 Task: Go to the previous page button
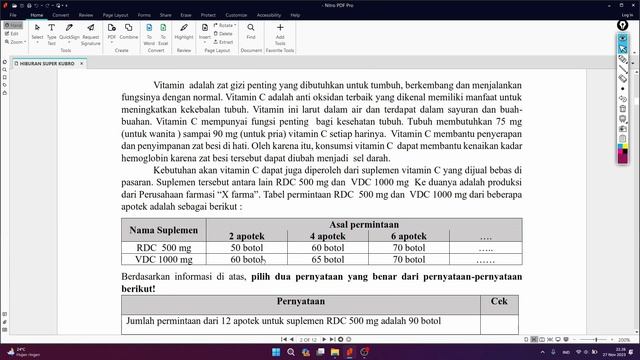[292, 339]
